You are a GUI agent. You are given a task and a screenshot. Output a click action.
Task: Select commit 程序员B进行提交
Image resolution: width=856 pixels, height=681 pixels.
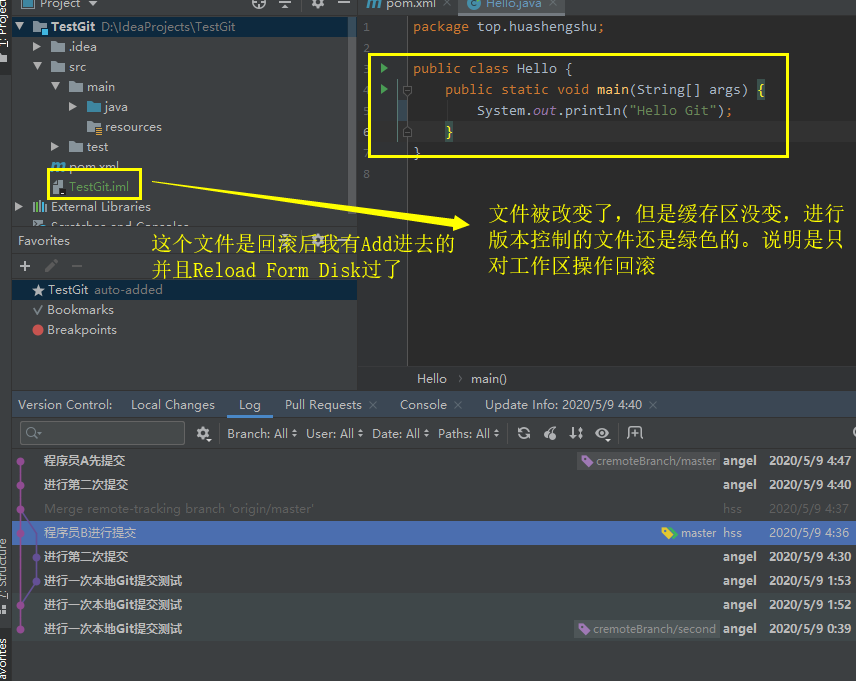(x=434, y=533)
